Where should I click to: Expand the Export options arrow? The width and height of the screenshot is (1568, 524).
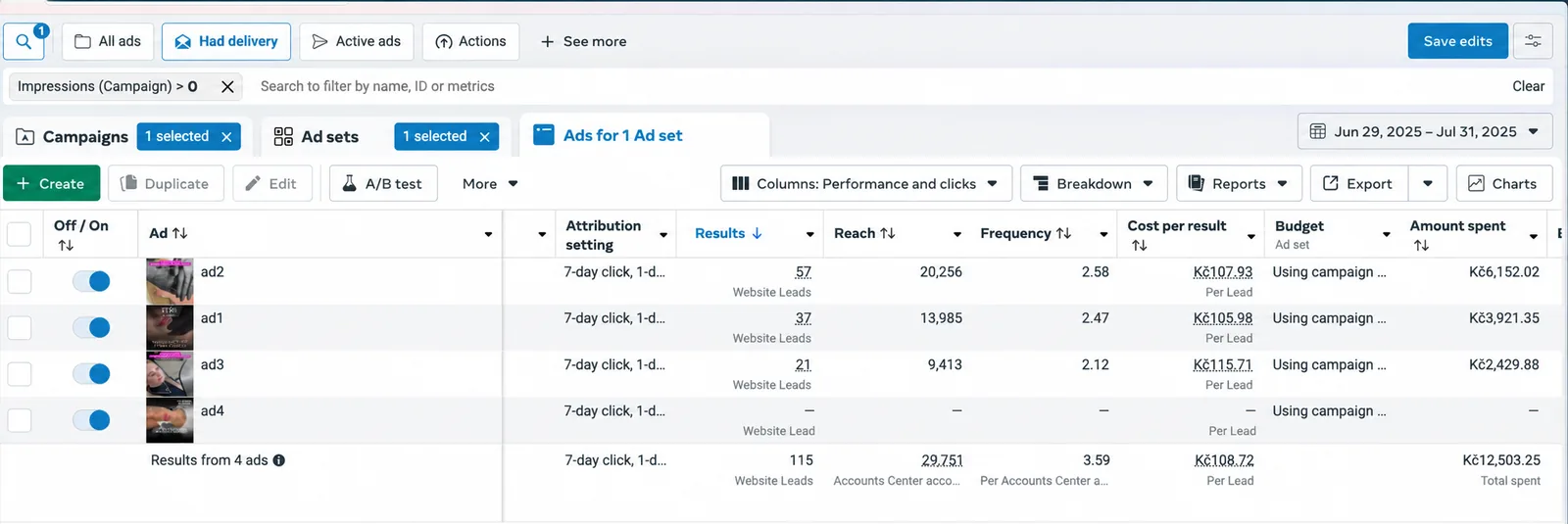[x=1428, y=183]
